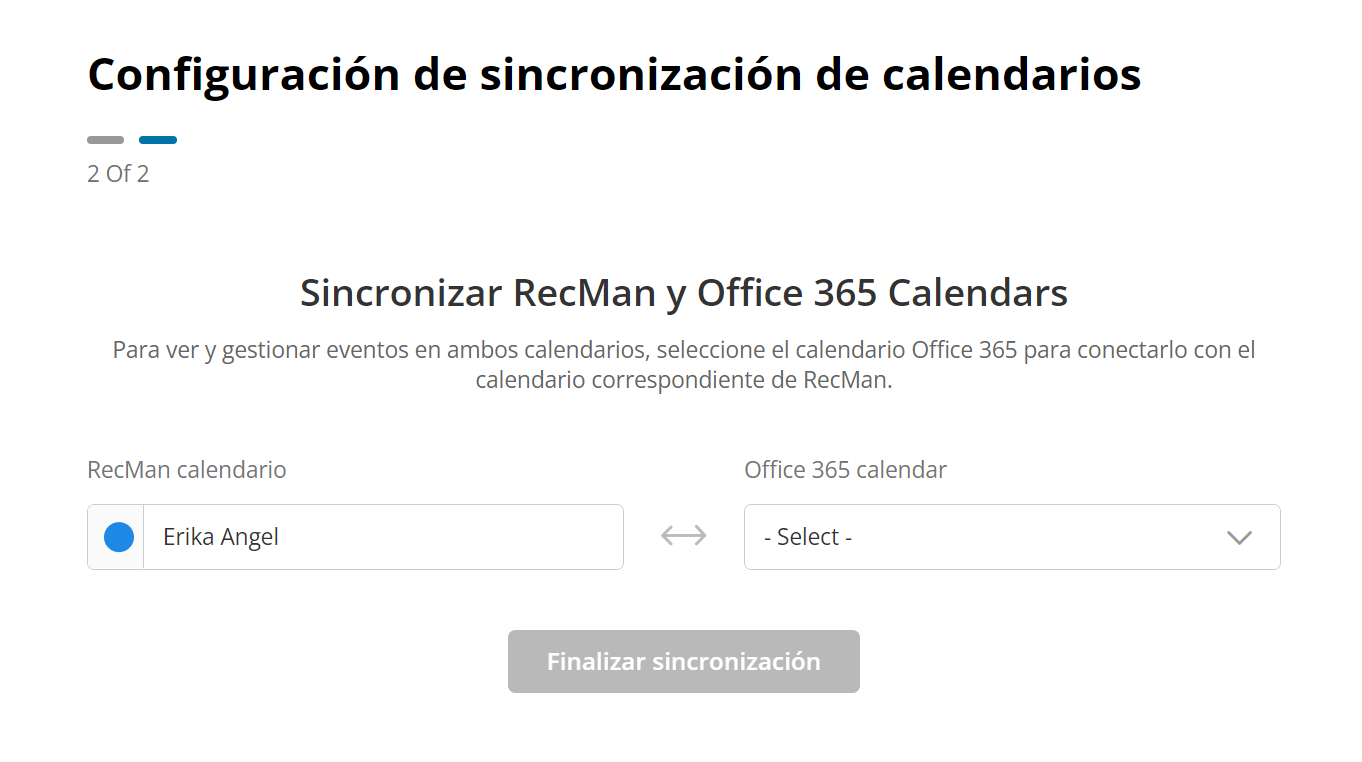This screenshot has width=1362, height=762.
Task: Click the 'calendario correspondiente de RecMan' text line
Action: click(x=684, y=381)
